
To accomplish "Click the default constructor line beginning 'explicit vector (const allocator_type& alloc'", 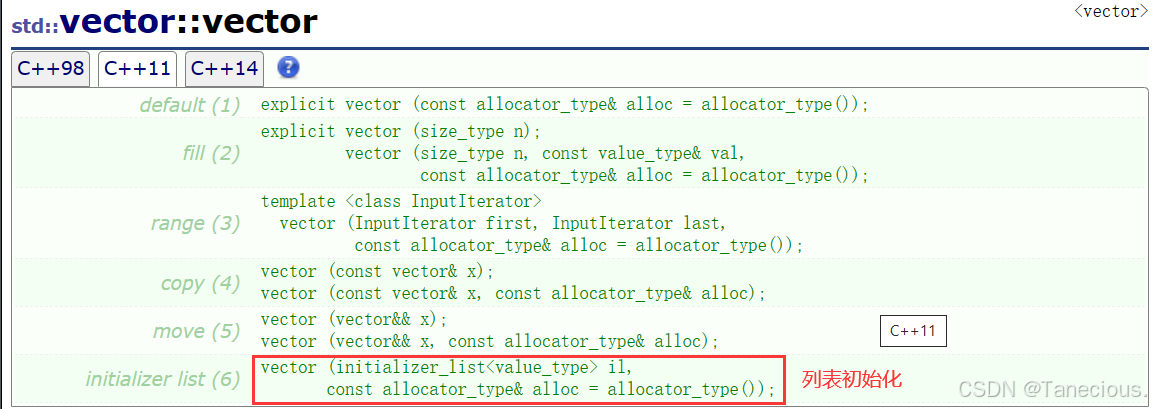I will tap(564, 105).
